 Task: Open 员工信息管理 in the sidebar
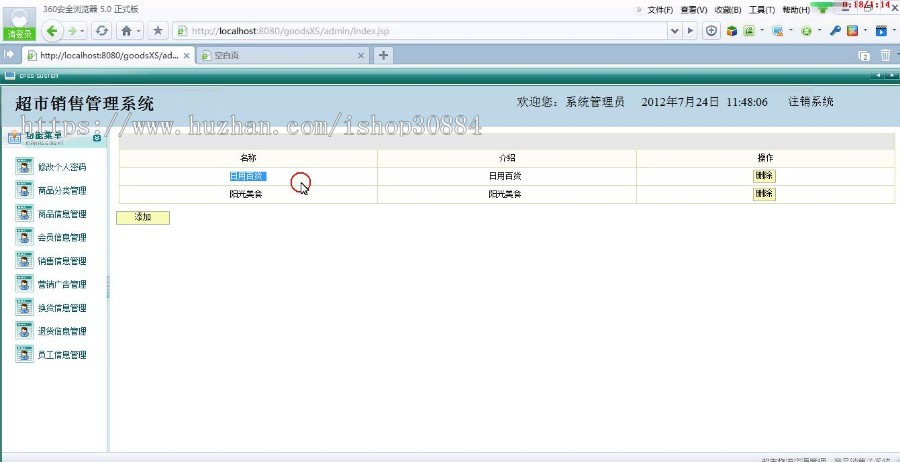click(x=62, y=355)
